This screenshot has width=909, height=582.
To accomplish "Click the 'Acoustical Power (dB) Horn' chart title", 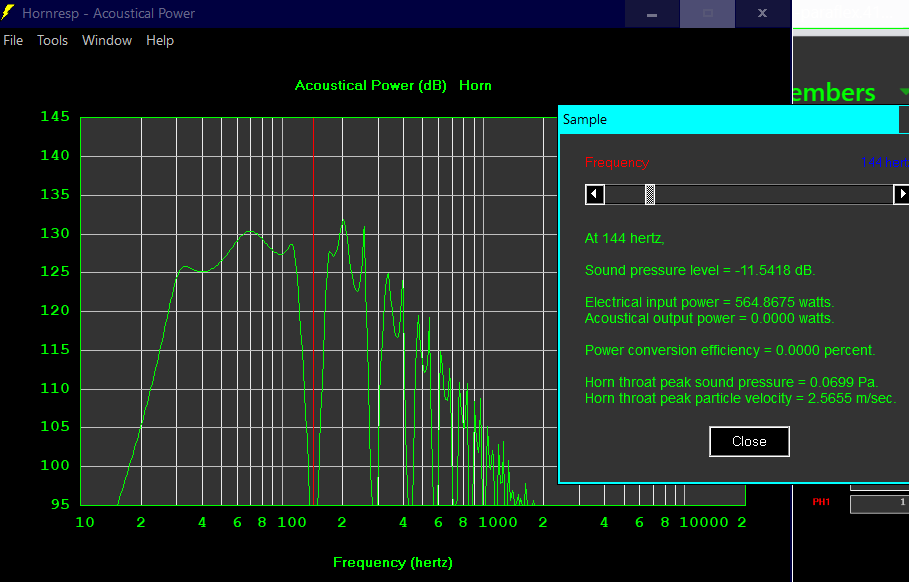I will click(x=393, y=86).
